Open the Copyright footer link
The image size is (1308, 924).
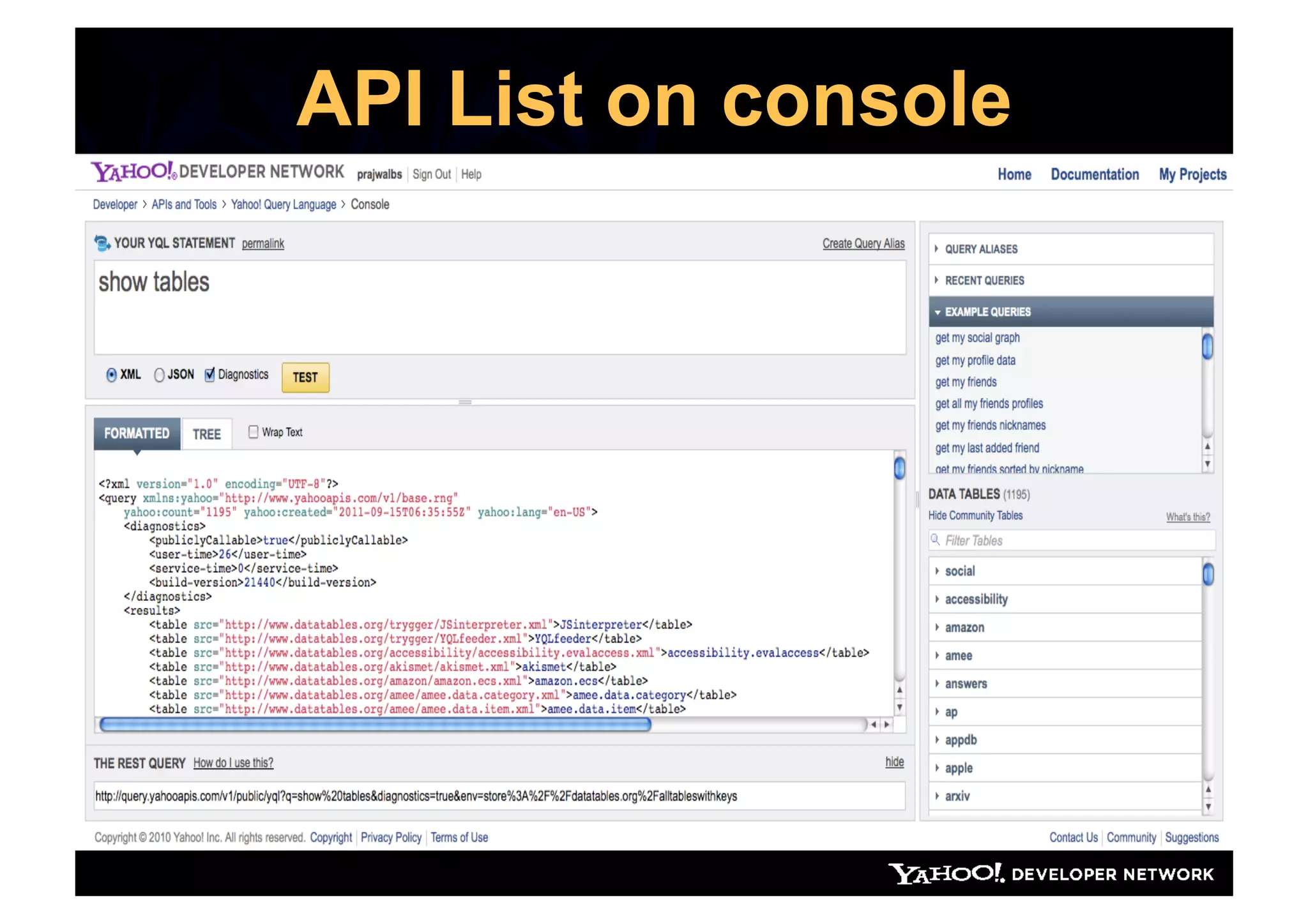[x=331, y=837]
